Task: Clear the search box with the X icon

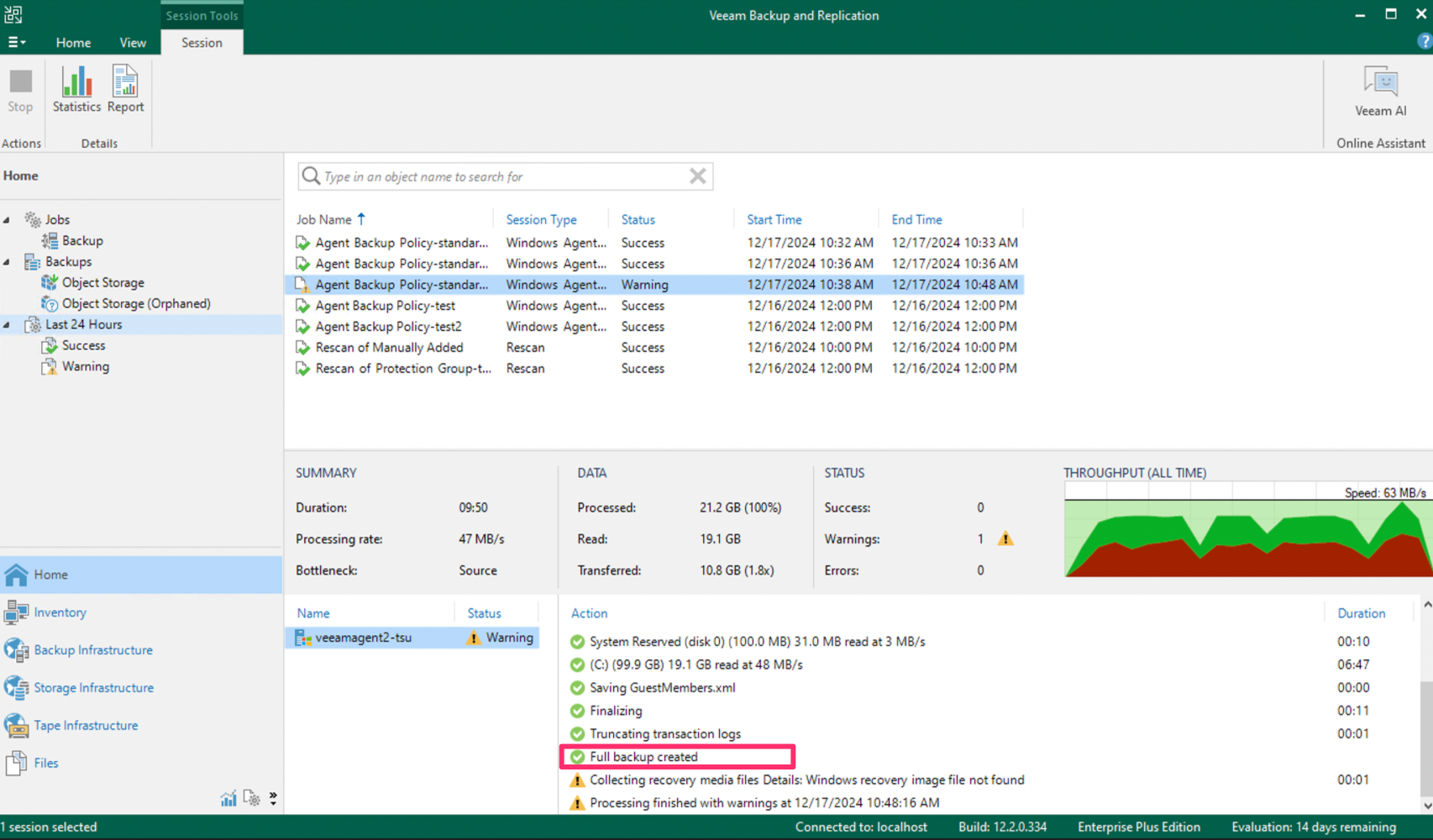Action: (697, 176)
